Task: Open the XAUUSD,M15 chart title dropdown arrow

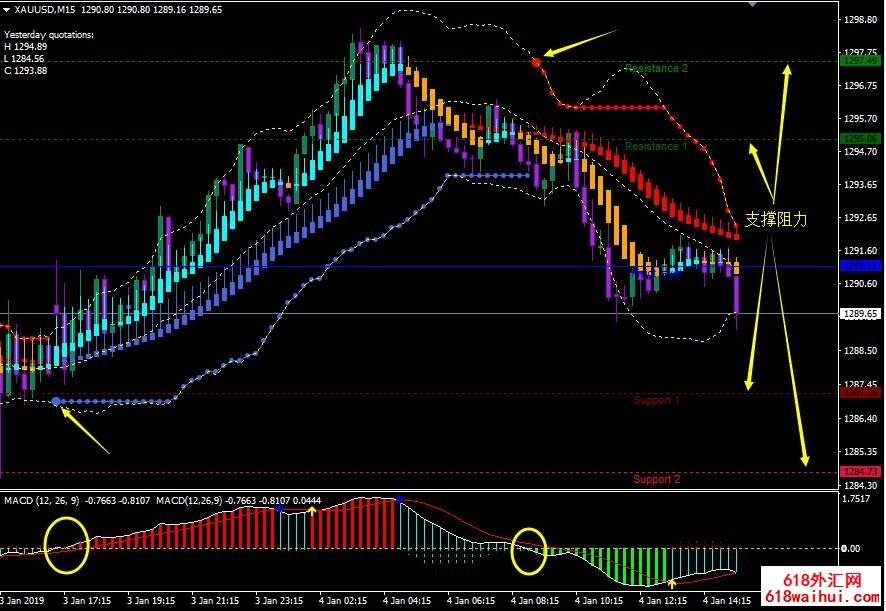Action: (7, 9)
